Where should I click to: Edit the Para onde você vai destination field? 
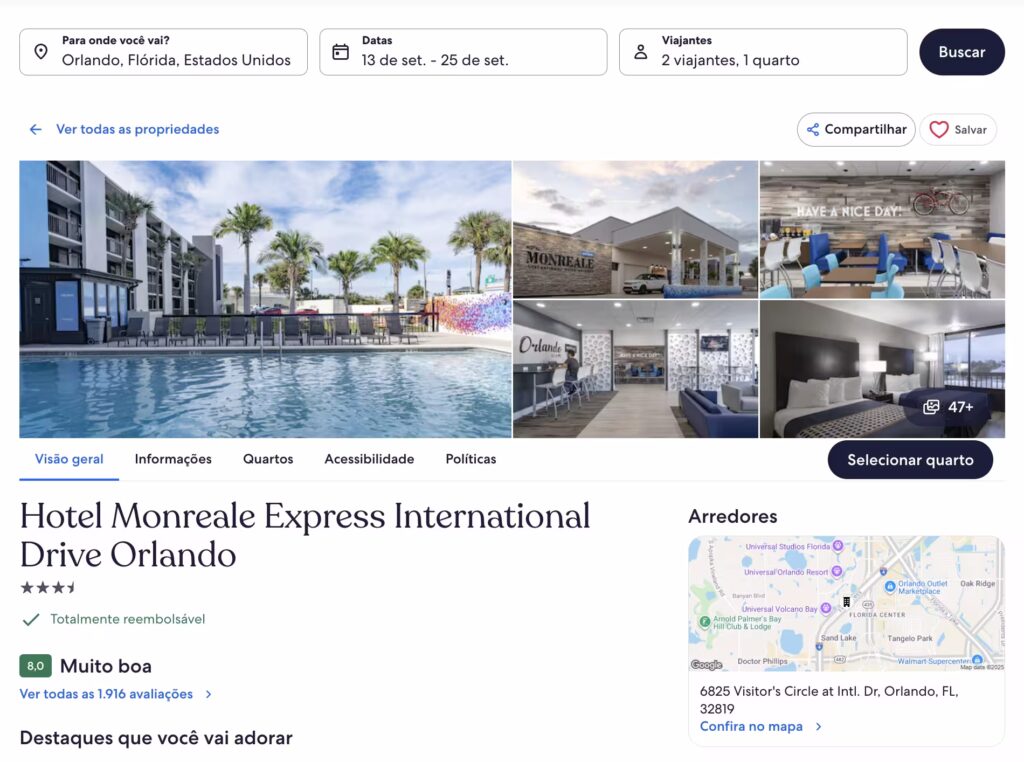pyautogui.click(x=163, y=52)
